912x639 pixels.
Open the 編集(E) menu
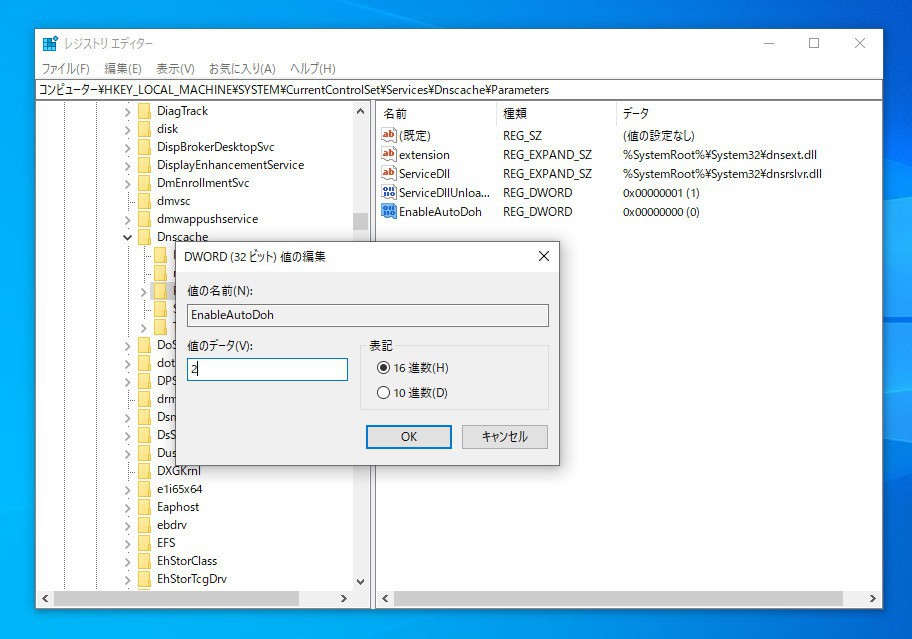pyautogui.click(x=123, y=69)
